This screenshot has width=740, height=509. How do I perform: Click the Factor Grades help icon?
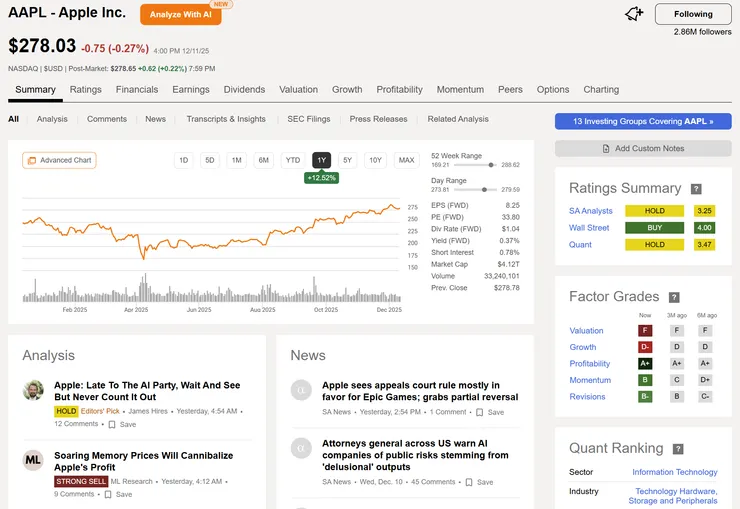tap(674, 297)
